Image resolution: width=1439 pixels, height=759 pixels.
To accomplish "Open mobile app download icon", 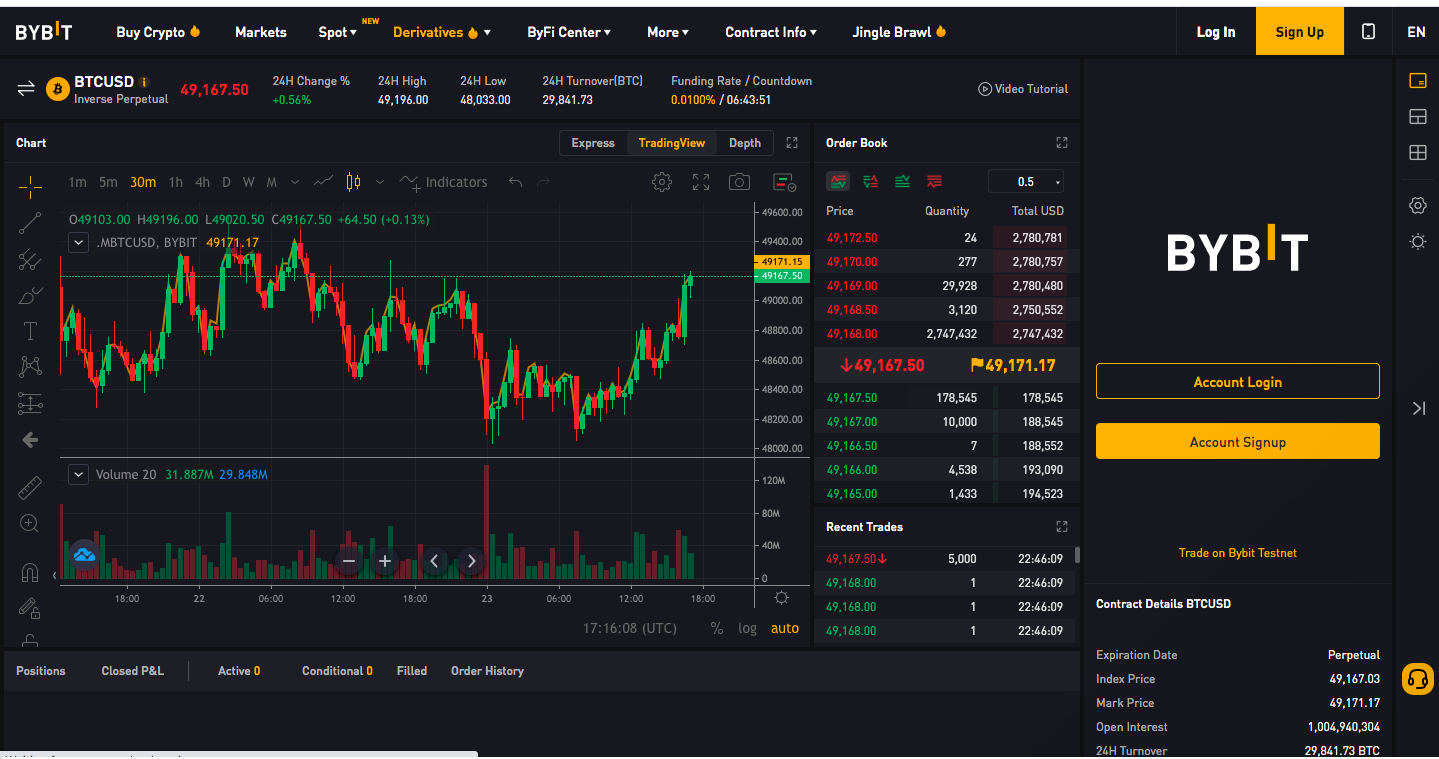I will [x=1368, y=32].
